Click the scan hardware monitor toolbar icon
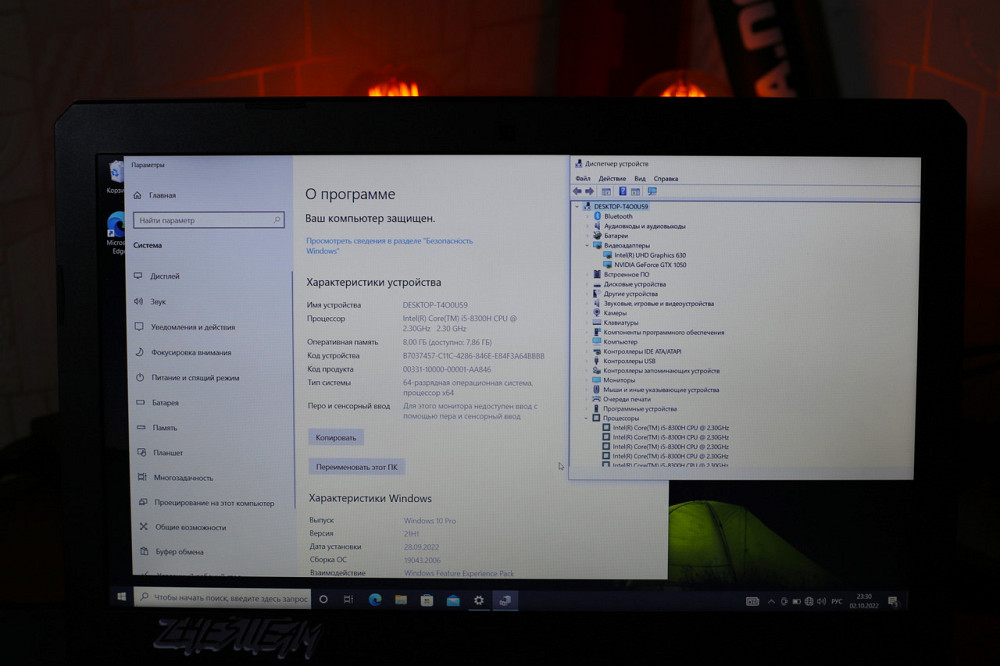Image resolution: width=1000 pixels, height=666 pixels. (652, 191)
